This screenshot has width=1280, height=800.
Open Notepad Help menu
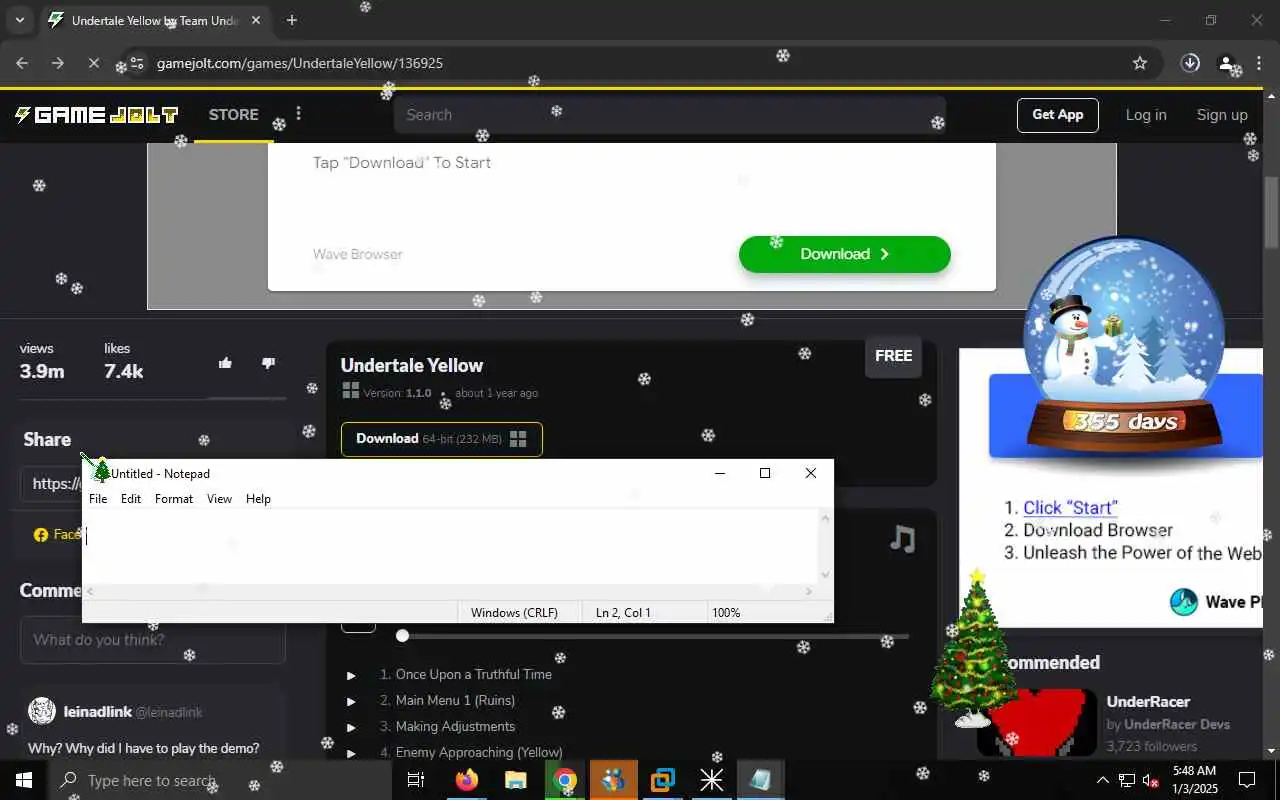pos(258,499)
